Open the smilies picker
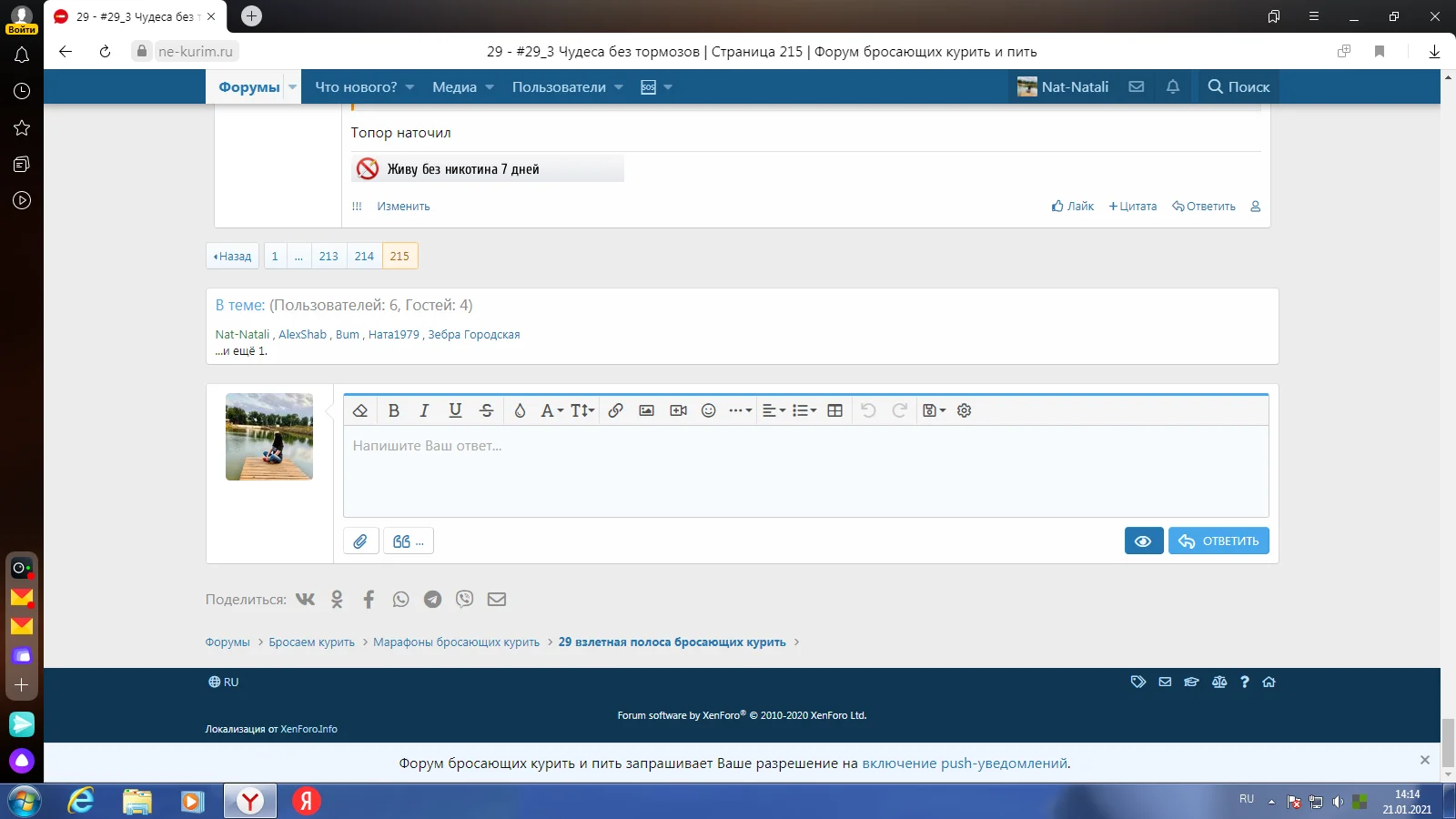 [709, 410]
